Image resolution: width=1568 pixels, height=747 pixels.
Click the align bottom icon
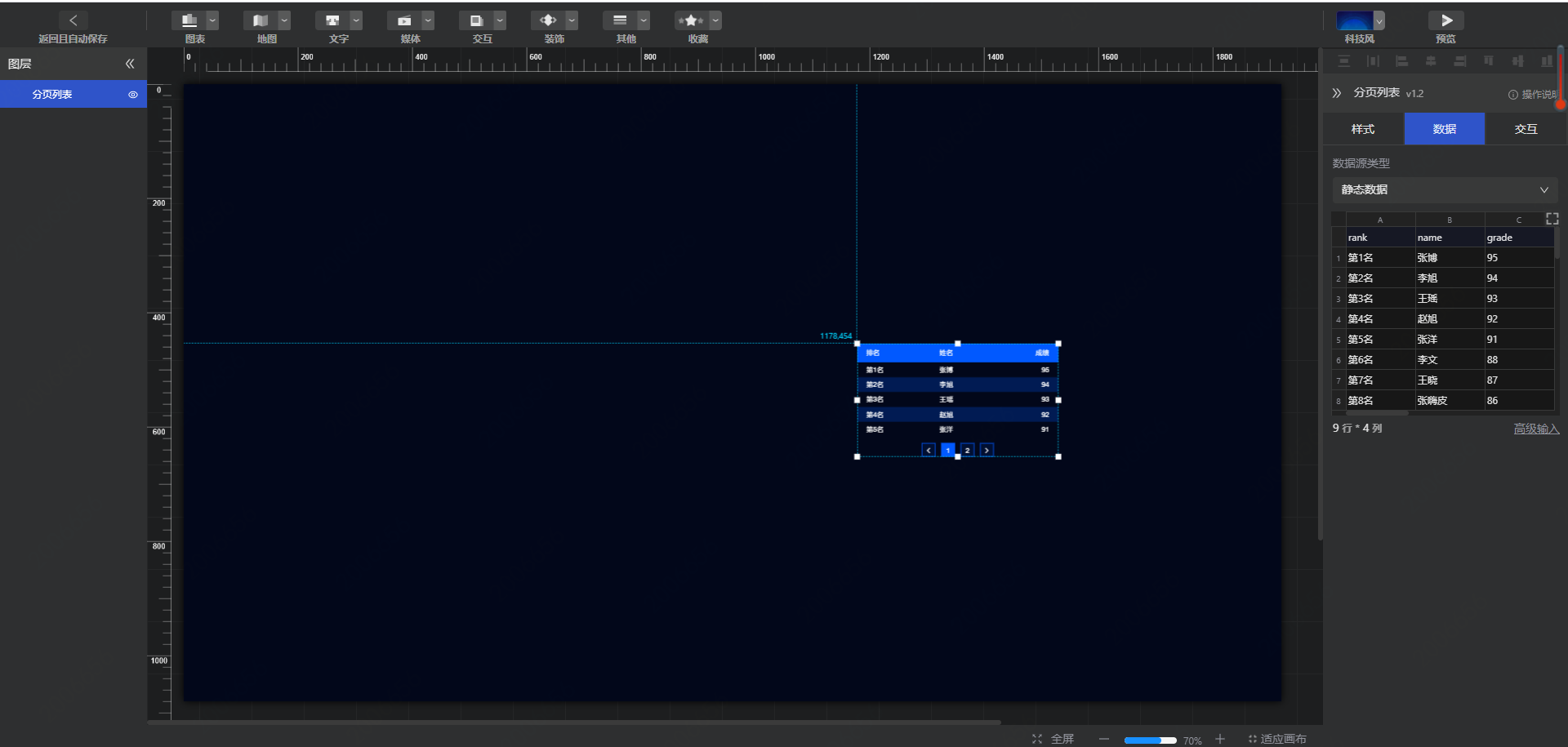1547,61
